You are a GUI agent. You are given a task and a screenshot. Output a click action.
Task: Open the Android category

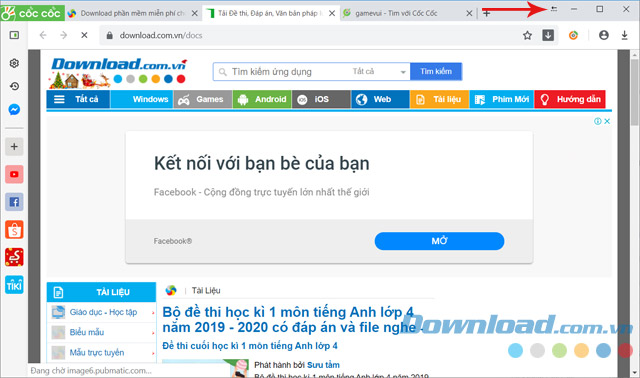[262, 99]
